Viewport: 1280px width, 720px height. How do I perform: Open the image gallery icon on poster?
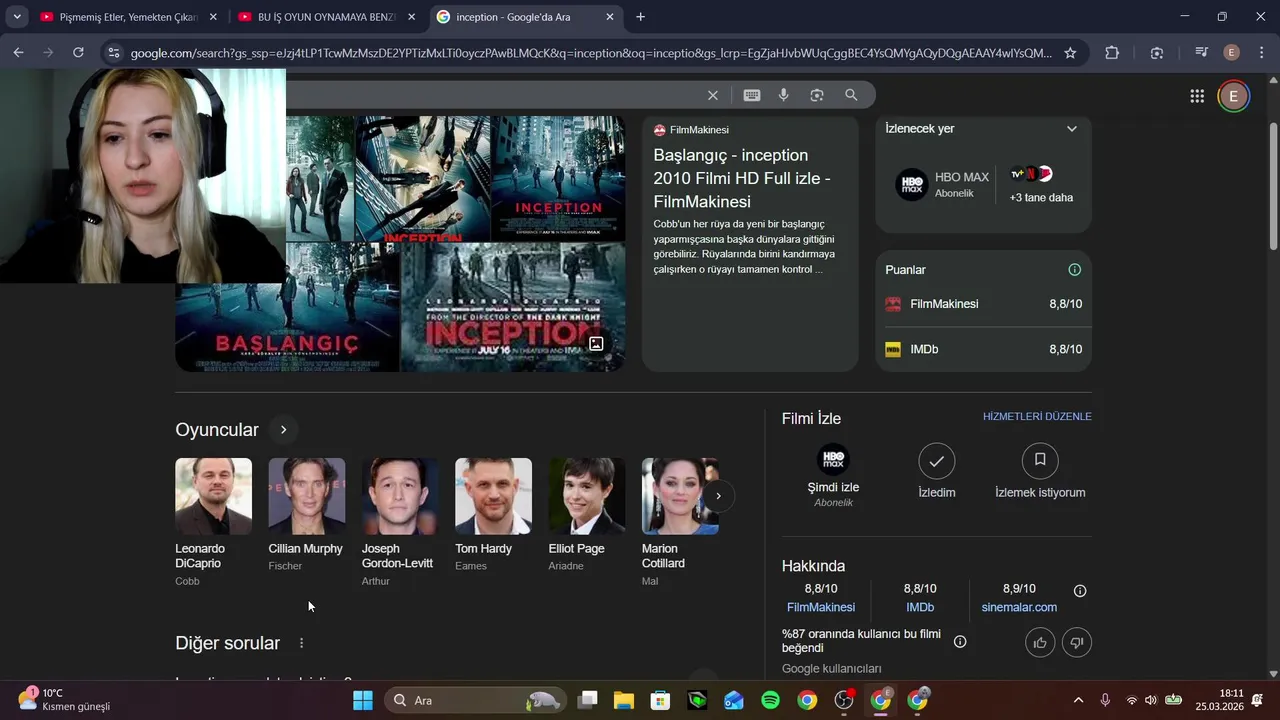click(x=596, y=343)
